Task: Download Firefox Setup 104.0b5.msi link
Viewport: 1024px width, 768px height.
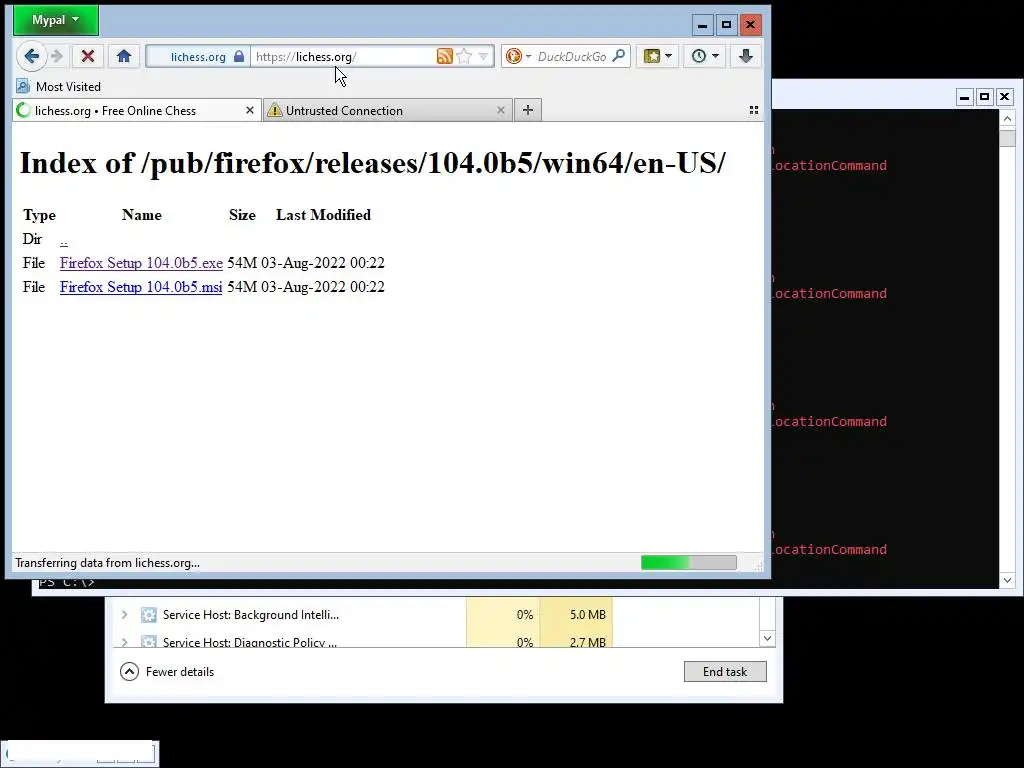Action: tap(141, 287)
